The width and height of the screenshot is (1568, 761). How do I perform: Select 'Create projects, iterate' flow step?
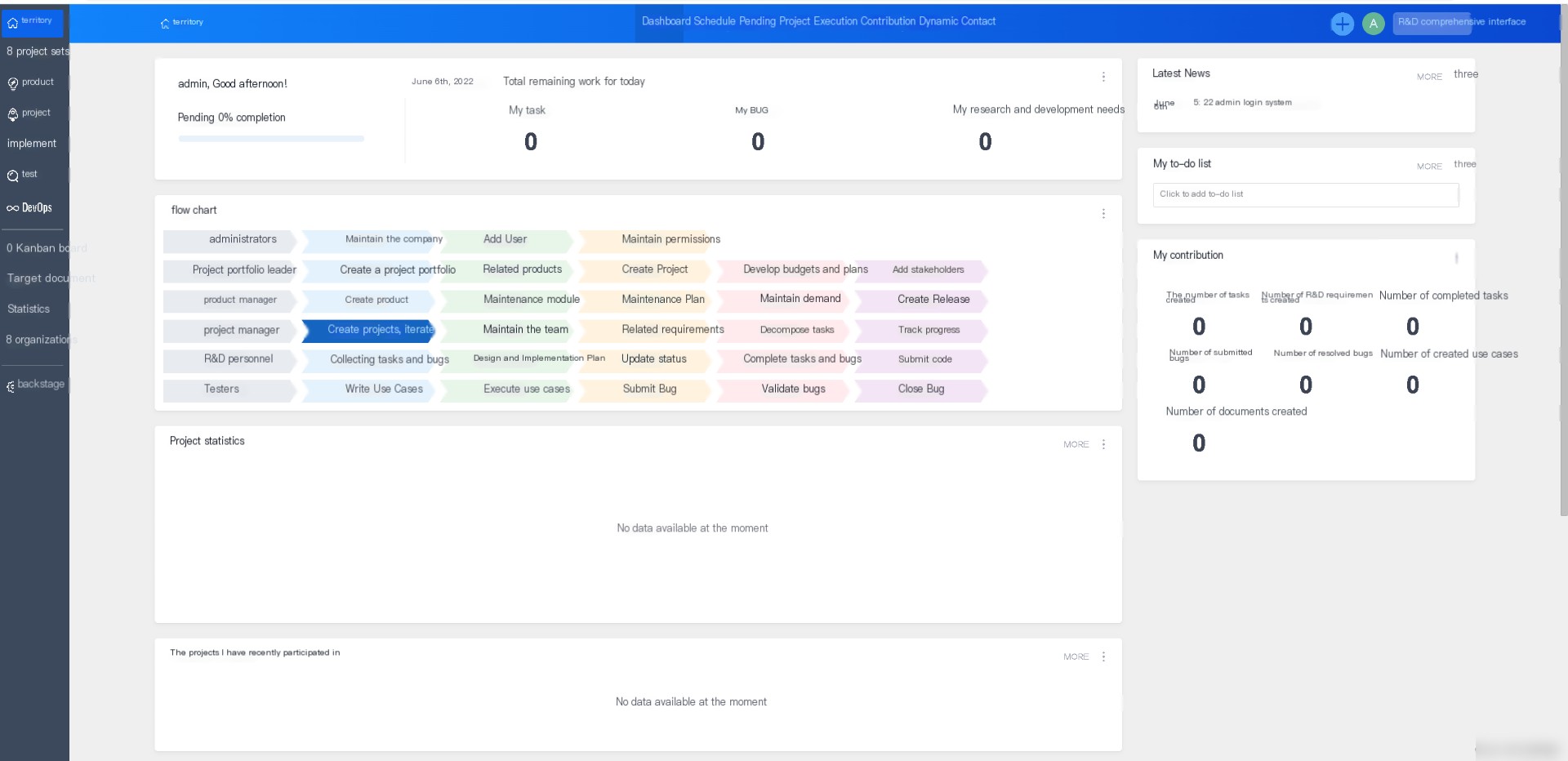click(x=368, y=330)
